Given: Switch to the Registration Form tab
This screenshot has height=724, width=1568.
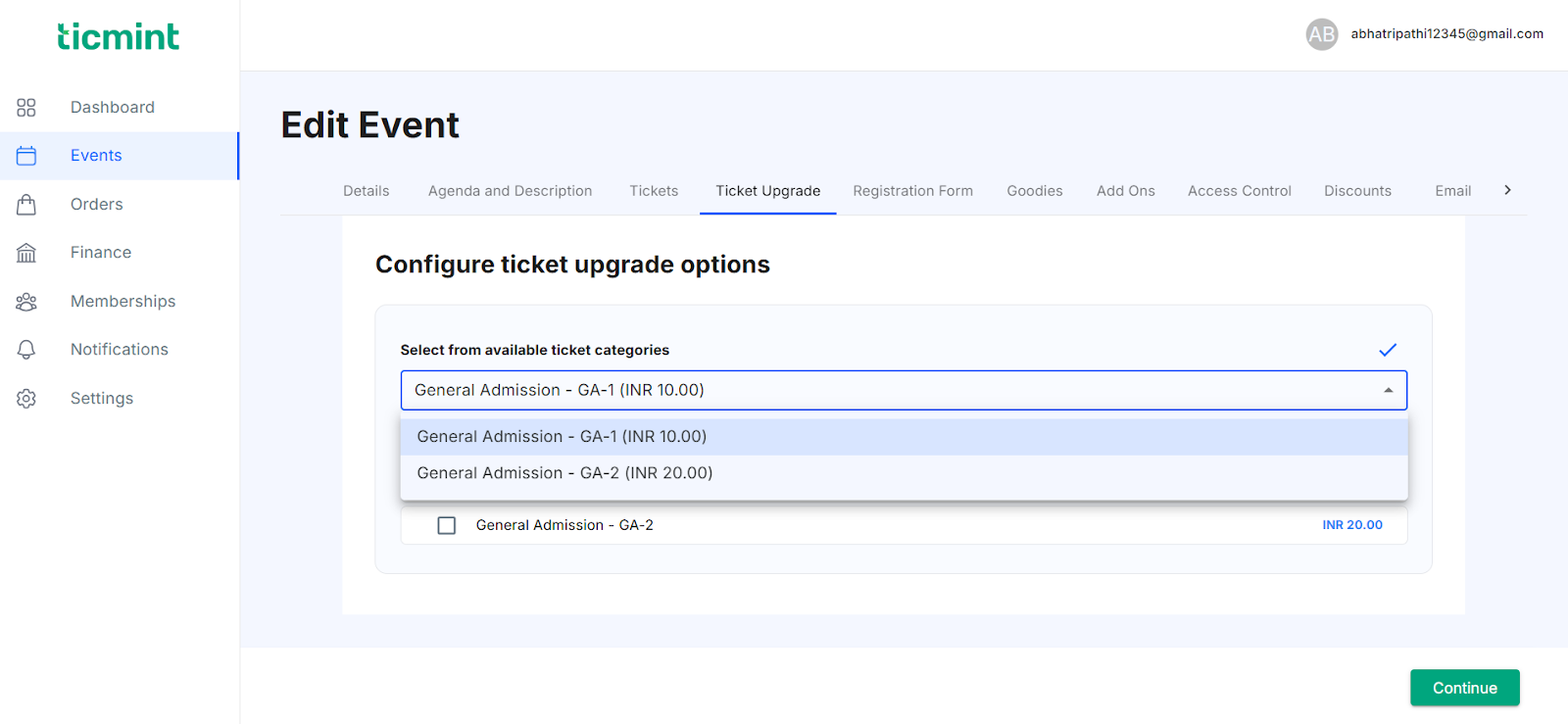Looking at the screenshot, I should (912, 191).
